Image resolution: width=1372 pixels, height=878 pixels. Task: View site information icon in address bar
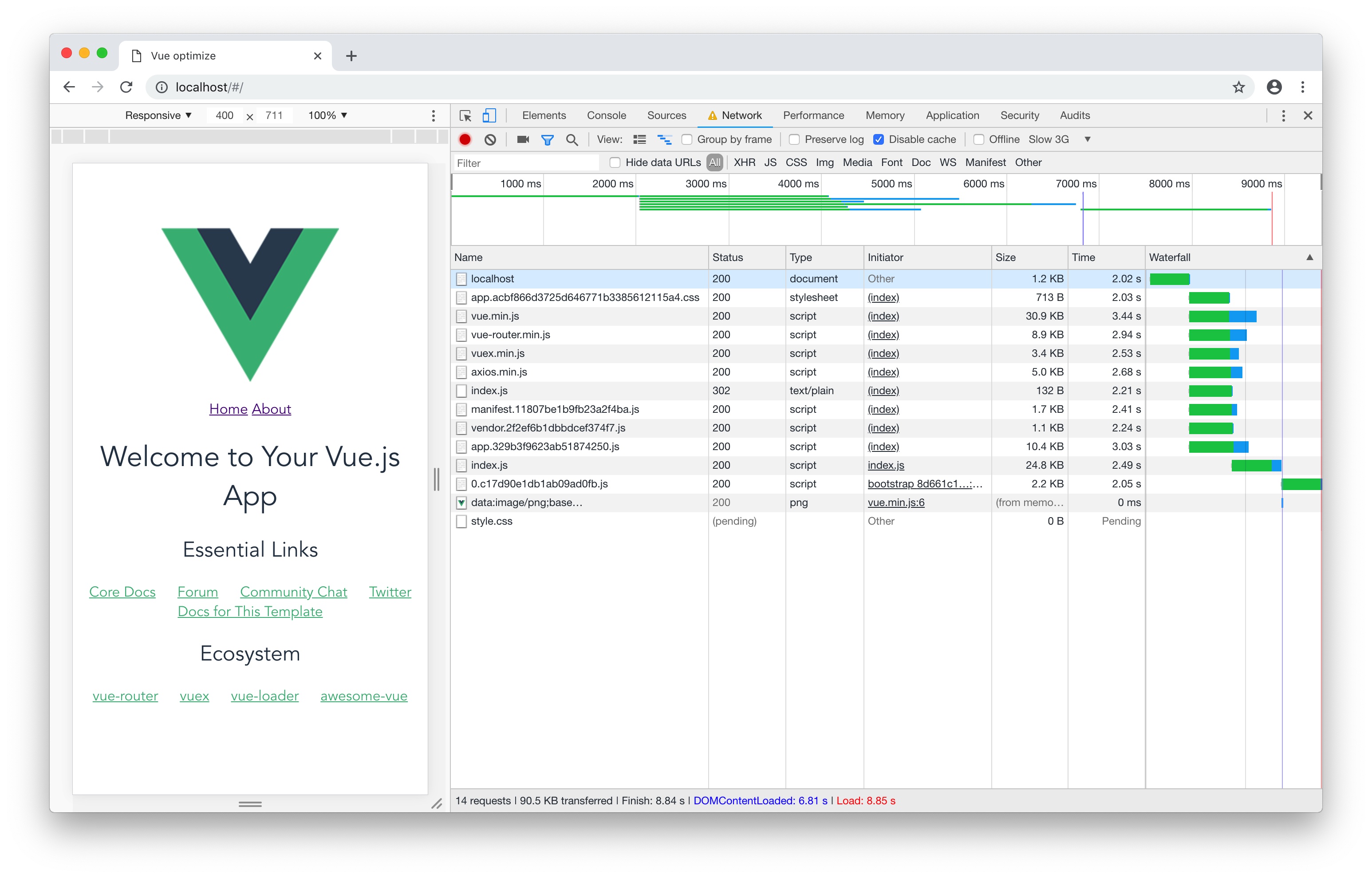point(162,87)
